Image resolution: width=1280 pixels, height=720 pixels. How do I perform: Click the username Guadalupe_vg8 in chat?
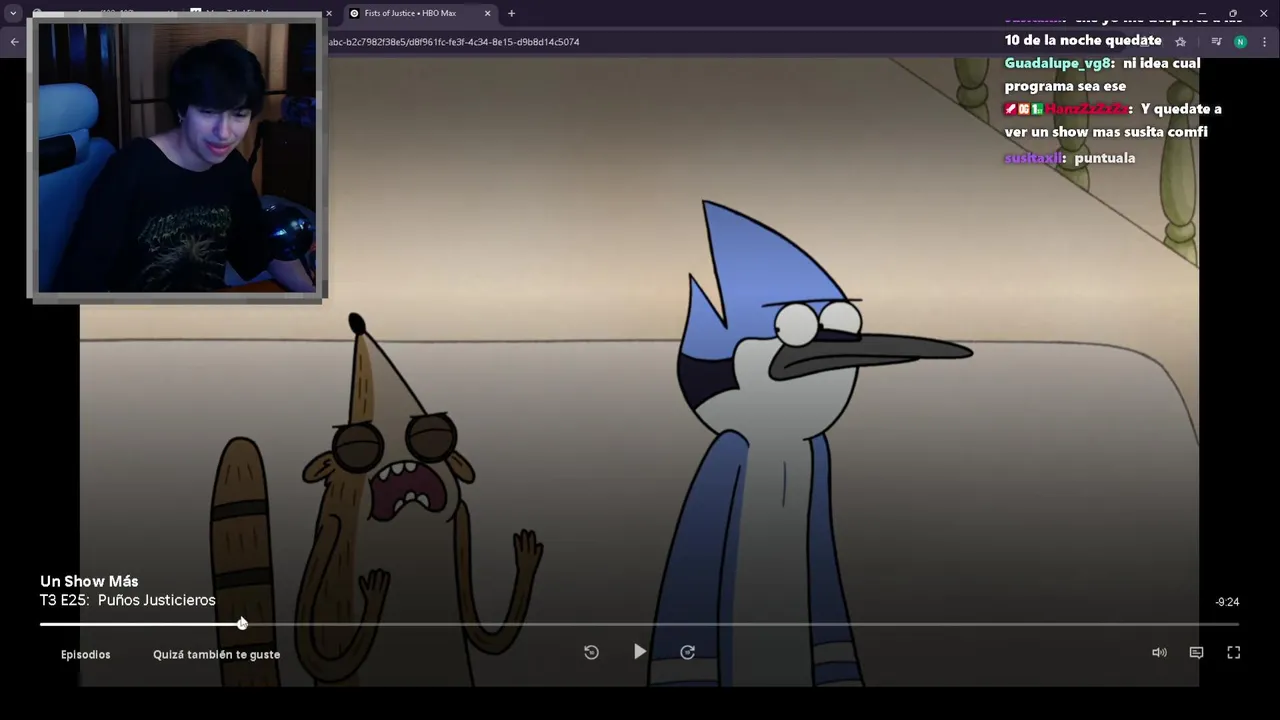click(1056, 63)
